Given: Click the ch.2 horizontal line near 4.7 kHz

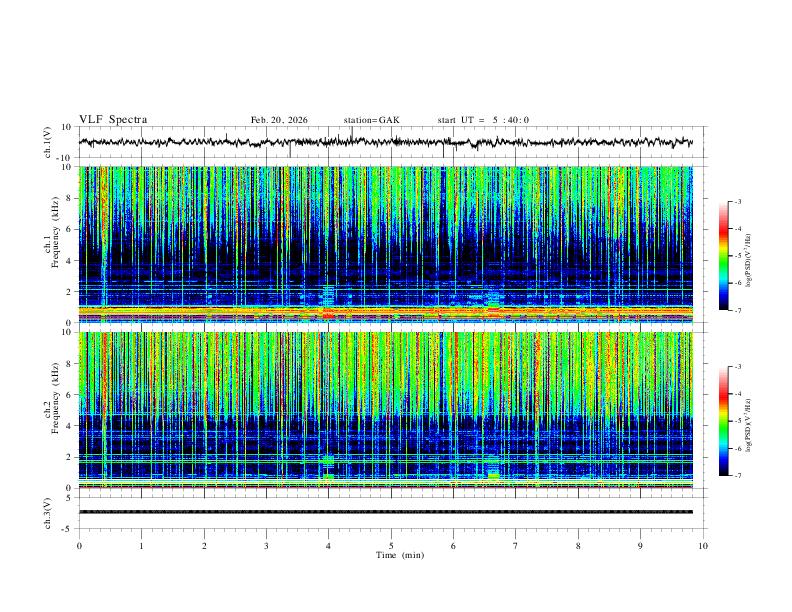Looking at the screenshot, I should 386,415.
